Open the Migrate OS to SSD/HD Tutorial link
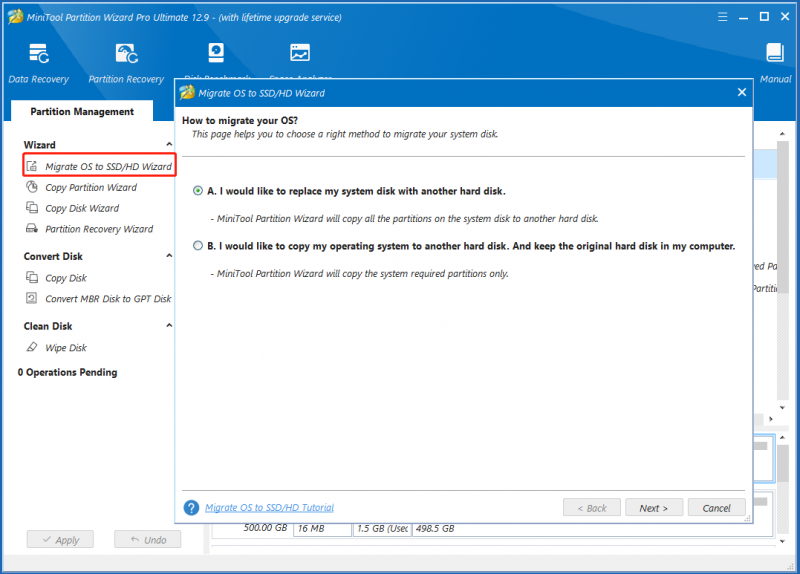The image size is (800, 574). pyautogui.click(x=269, y=508)
